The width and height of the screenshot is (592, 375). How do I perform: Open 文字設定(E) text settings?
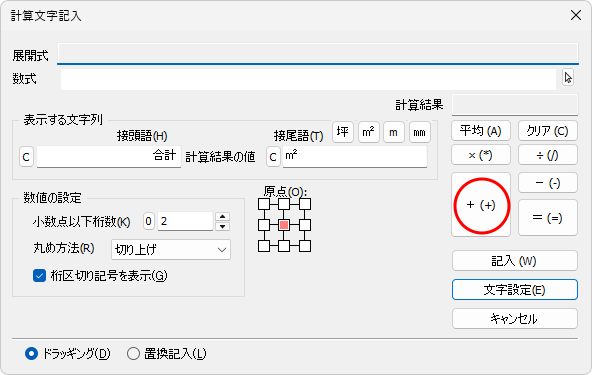(515, 290)
